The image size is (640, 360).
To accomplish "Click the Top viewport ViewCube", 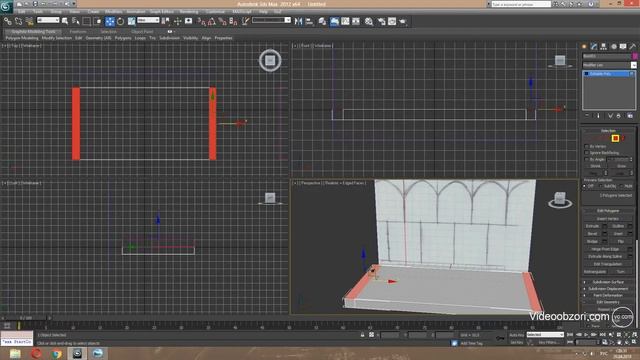I will click(270, 60).
